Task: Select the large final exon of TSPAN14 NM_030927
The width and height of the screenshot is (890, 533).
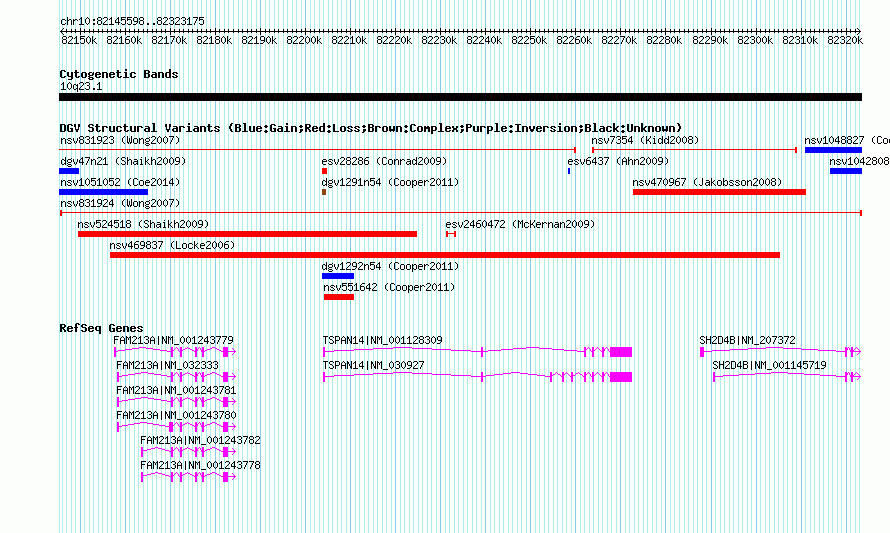Action: click(x=621, y=377)
